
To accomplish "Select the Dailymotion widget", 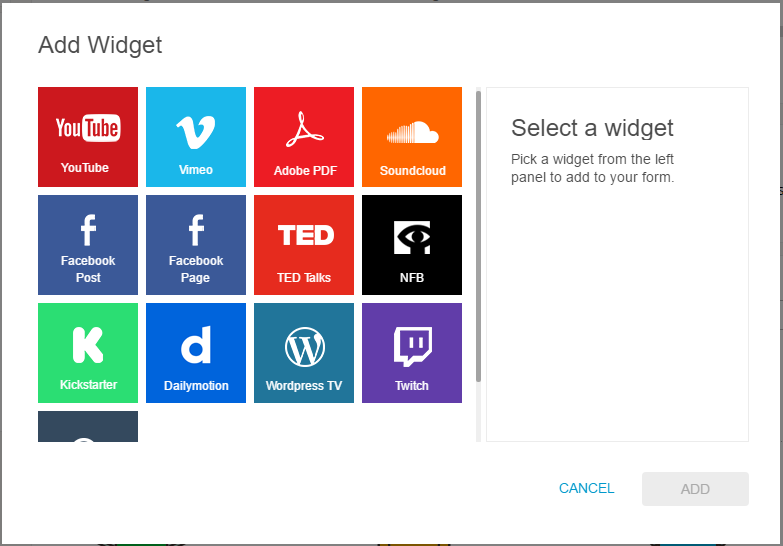I will (x=196, y=353).
